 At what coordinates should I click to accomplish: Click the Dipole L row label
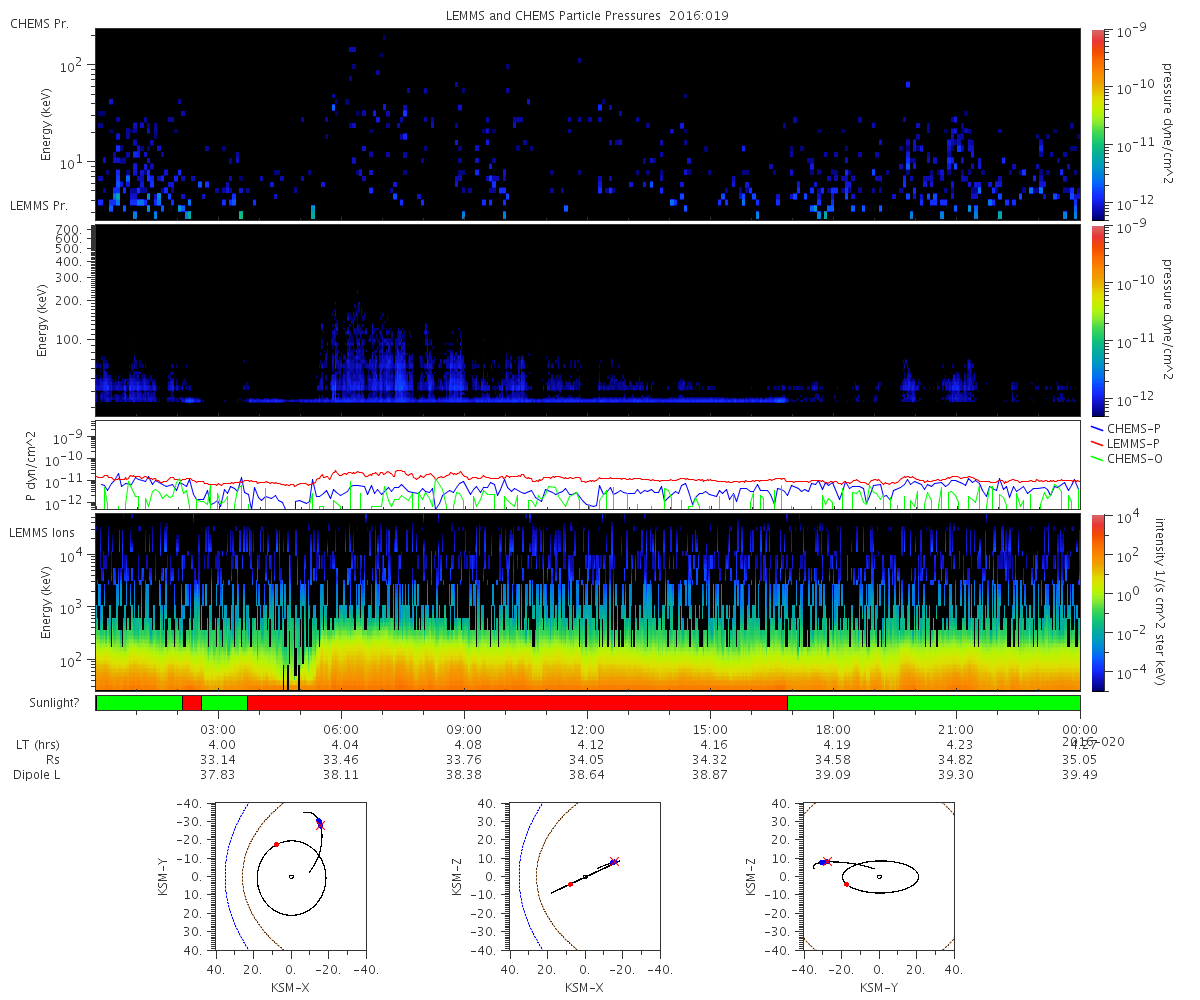point(38,775)
